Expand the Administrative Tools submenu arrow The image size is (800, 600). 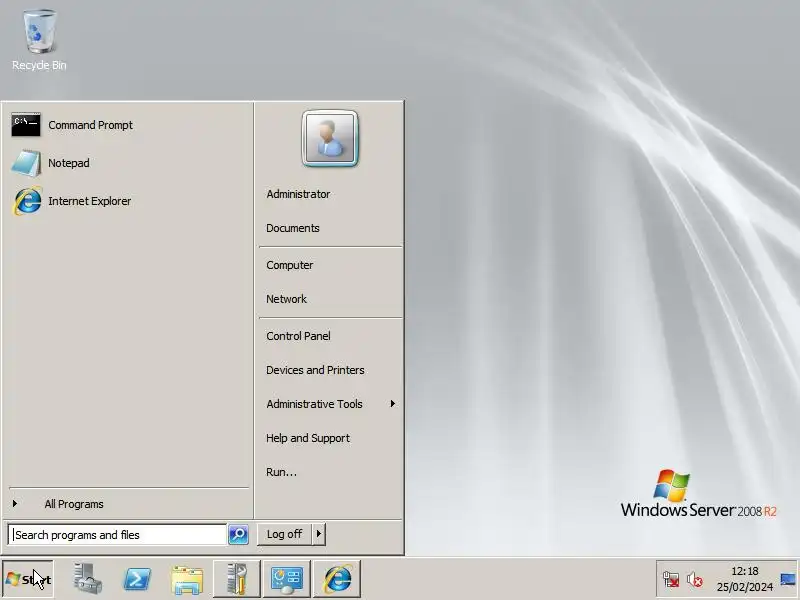point(392,404)
